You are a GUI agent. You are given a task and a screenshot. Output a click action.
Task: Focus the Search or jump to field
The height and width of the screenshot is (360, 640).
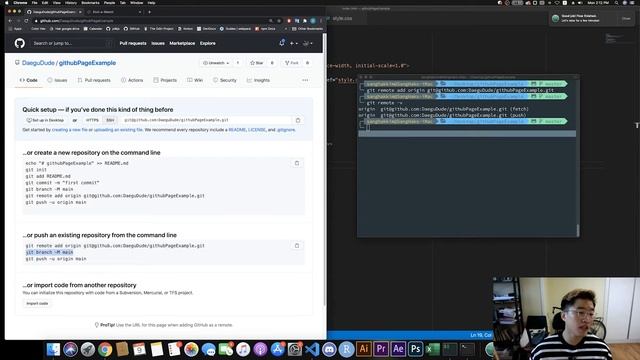(x=73, y=43)
